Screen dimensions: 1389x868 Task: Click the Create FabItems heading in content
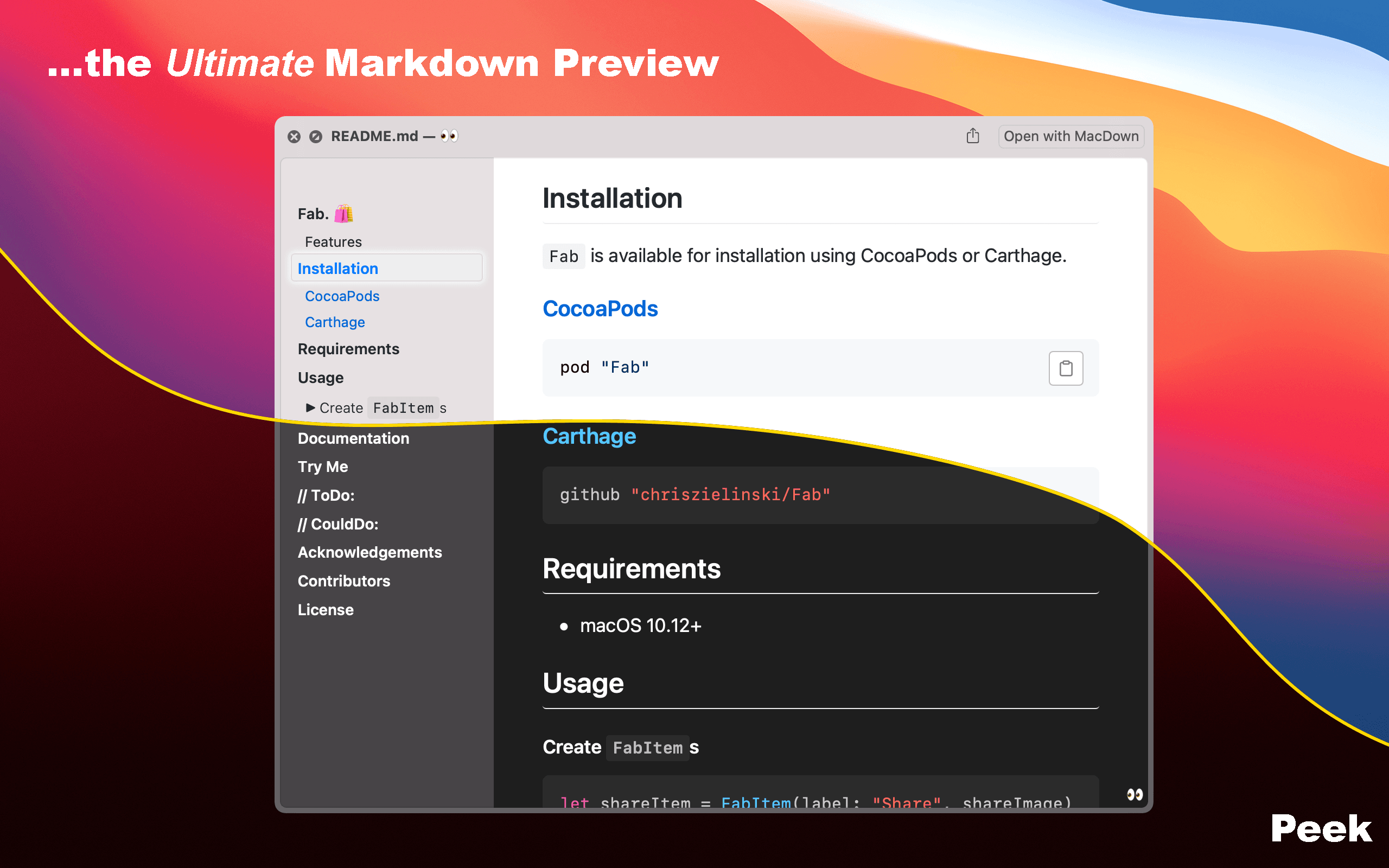[621, 748]
